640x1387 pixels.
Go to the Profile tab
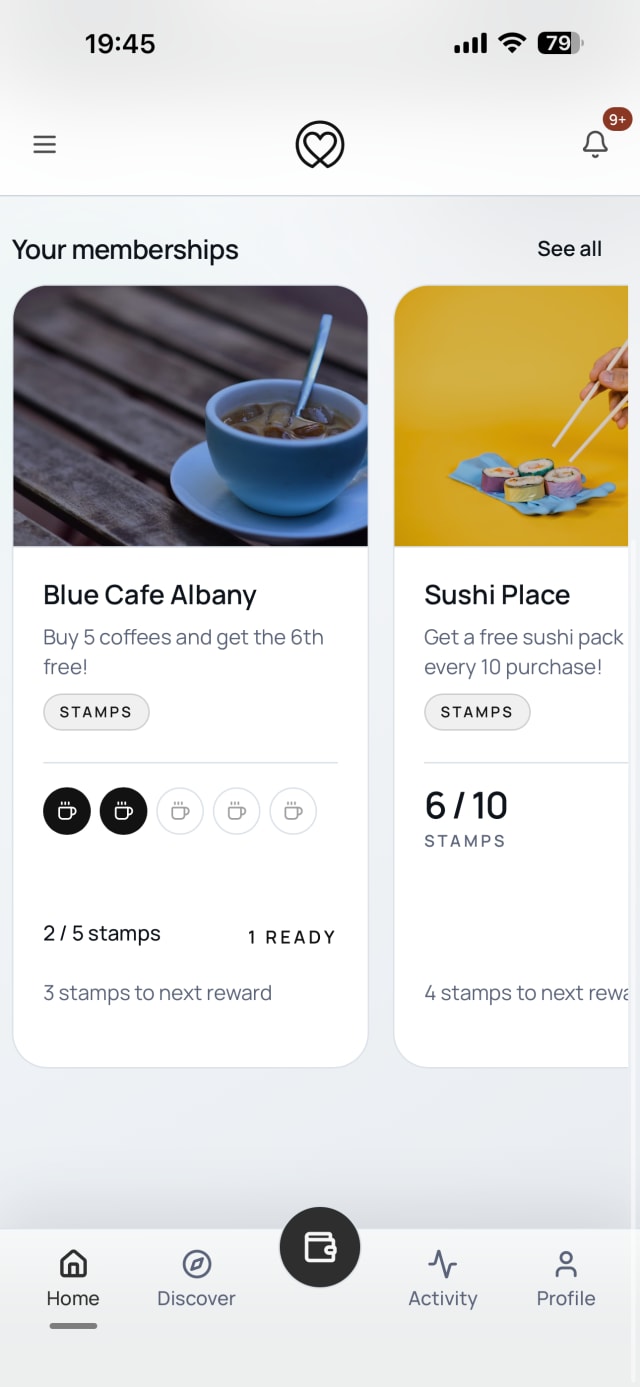[566, 1279]
